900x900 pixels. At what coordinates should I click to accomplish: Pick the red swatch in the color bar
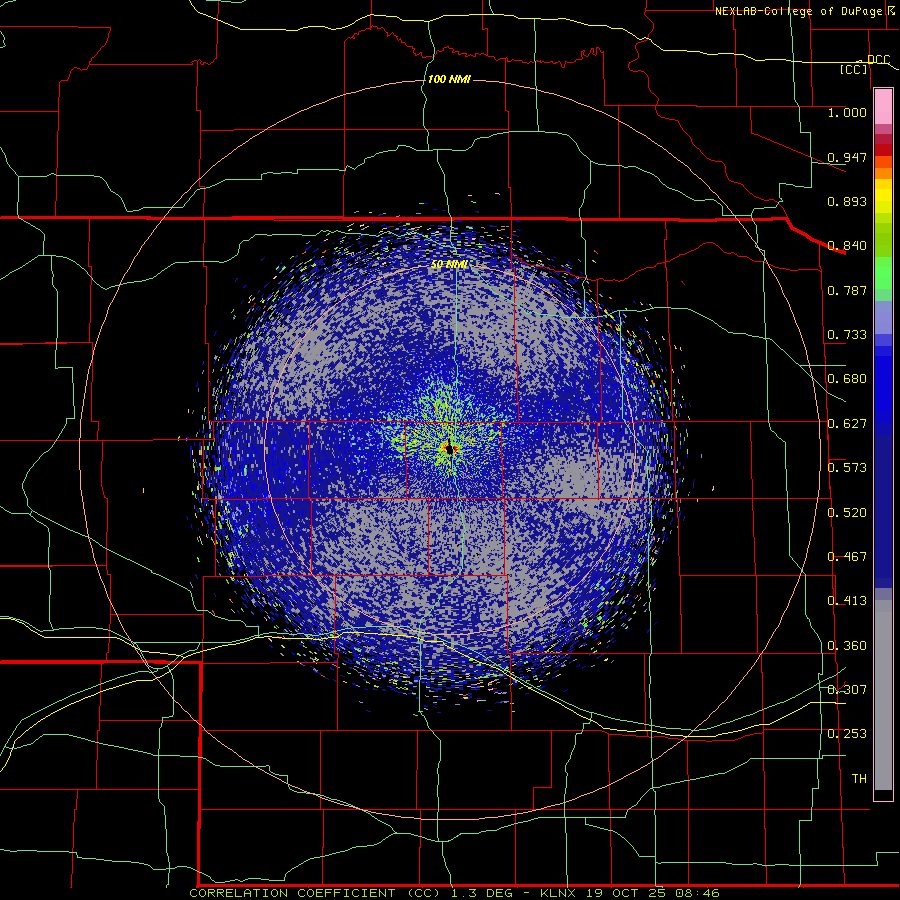point(883,149)
